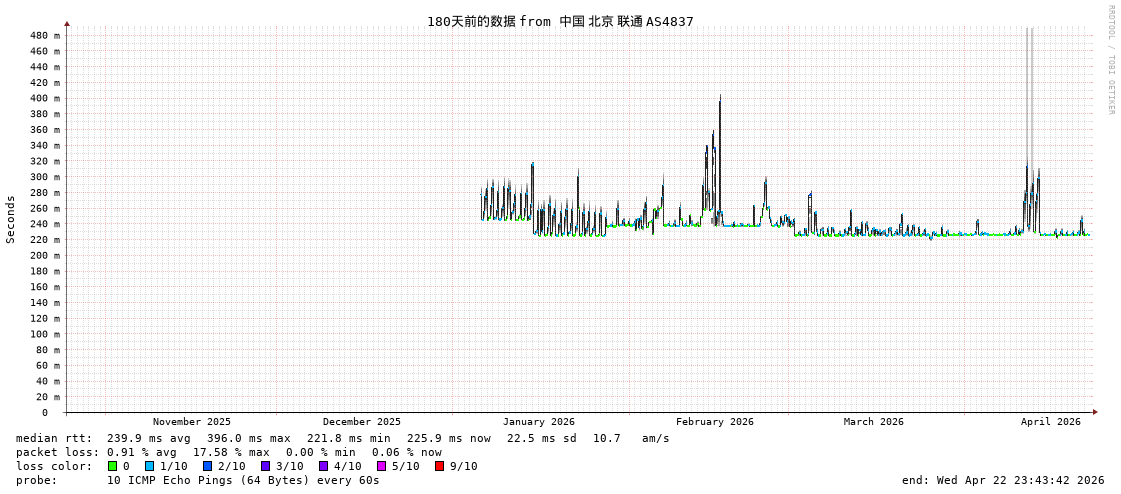Click the arrow atop the y-axis

click(x=67, y=23)
